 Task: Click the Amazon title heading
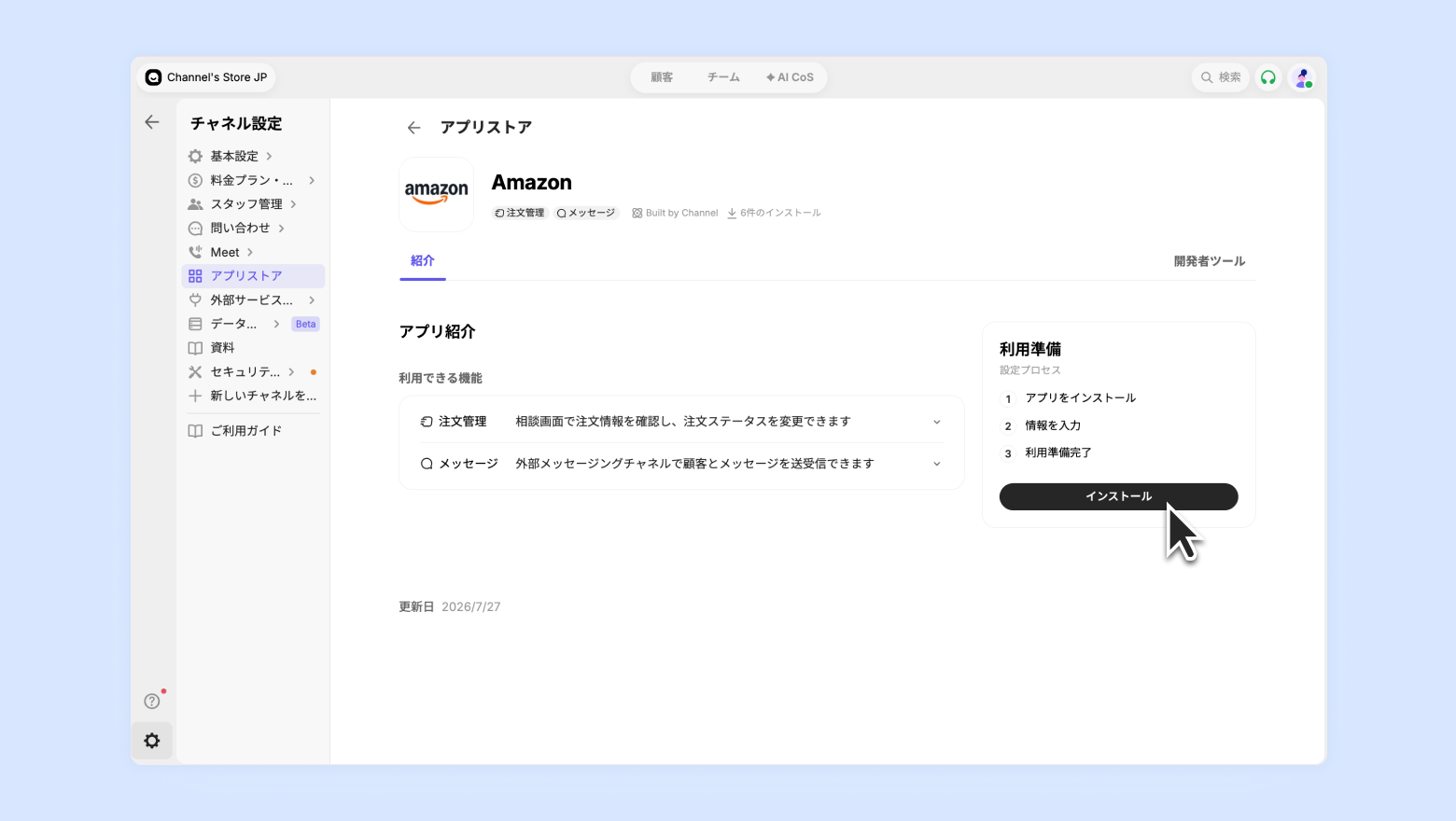tap(532, 183)
